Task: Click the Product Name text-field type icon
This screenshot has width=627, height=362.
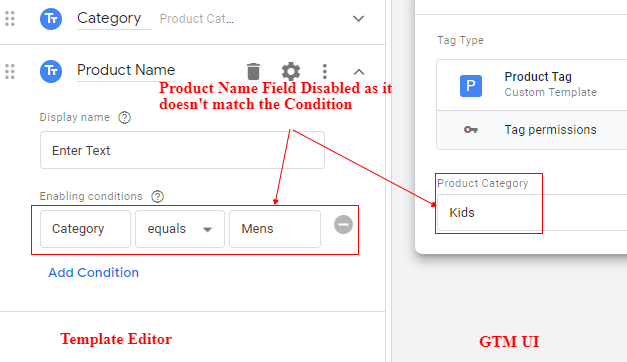Action: point(51,71)
